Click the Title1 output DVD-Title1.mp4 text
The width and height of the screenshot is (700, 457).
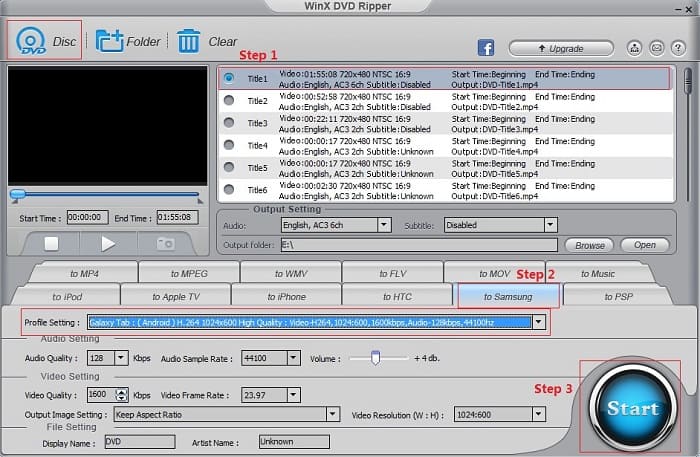point(495,85)
